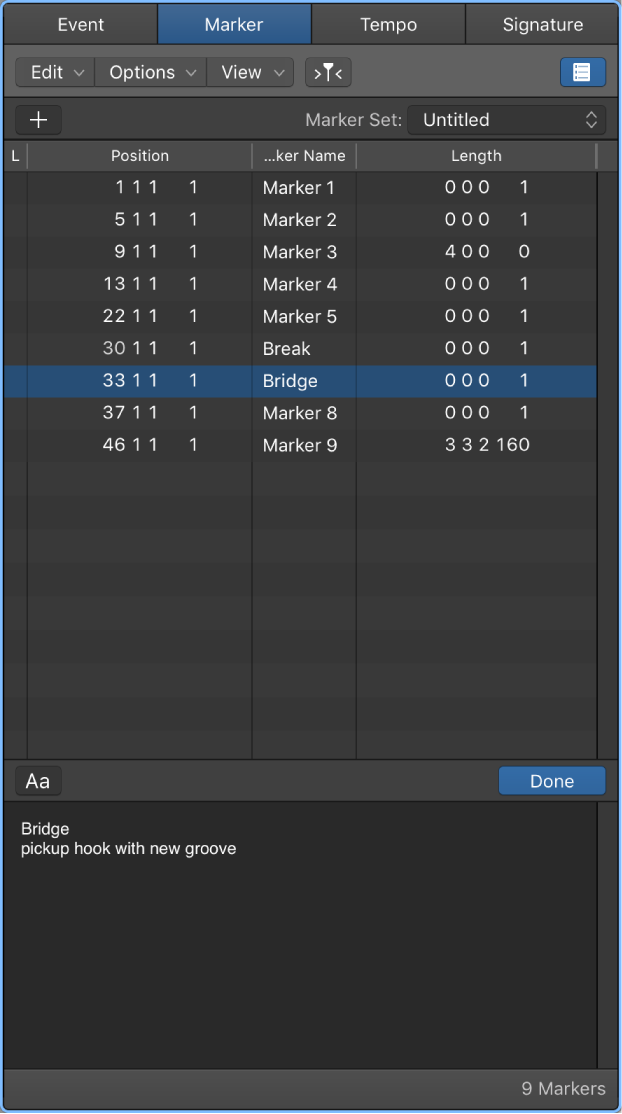Switch to the Tempo tab
The image size is (622, 1114).
(388, 24)
